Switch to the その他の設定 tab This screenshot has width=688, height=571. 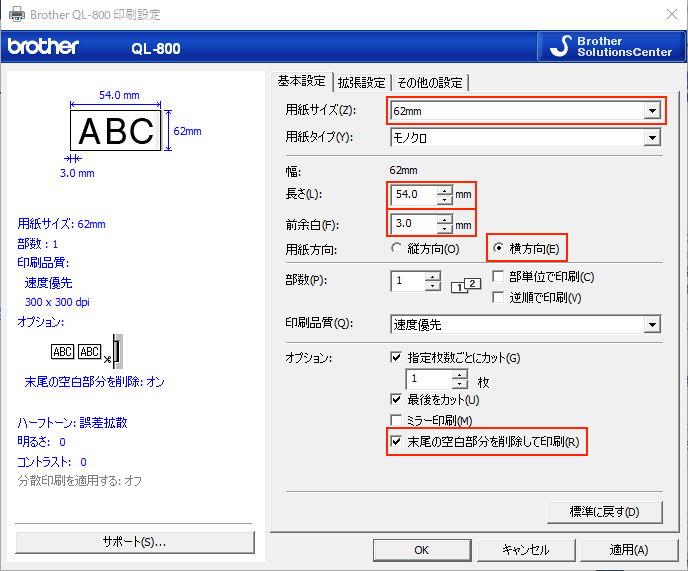click(x=430, y=82)
